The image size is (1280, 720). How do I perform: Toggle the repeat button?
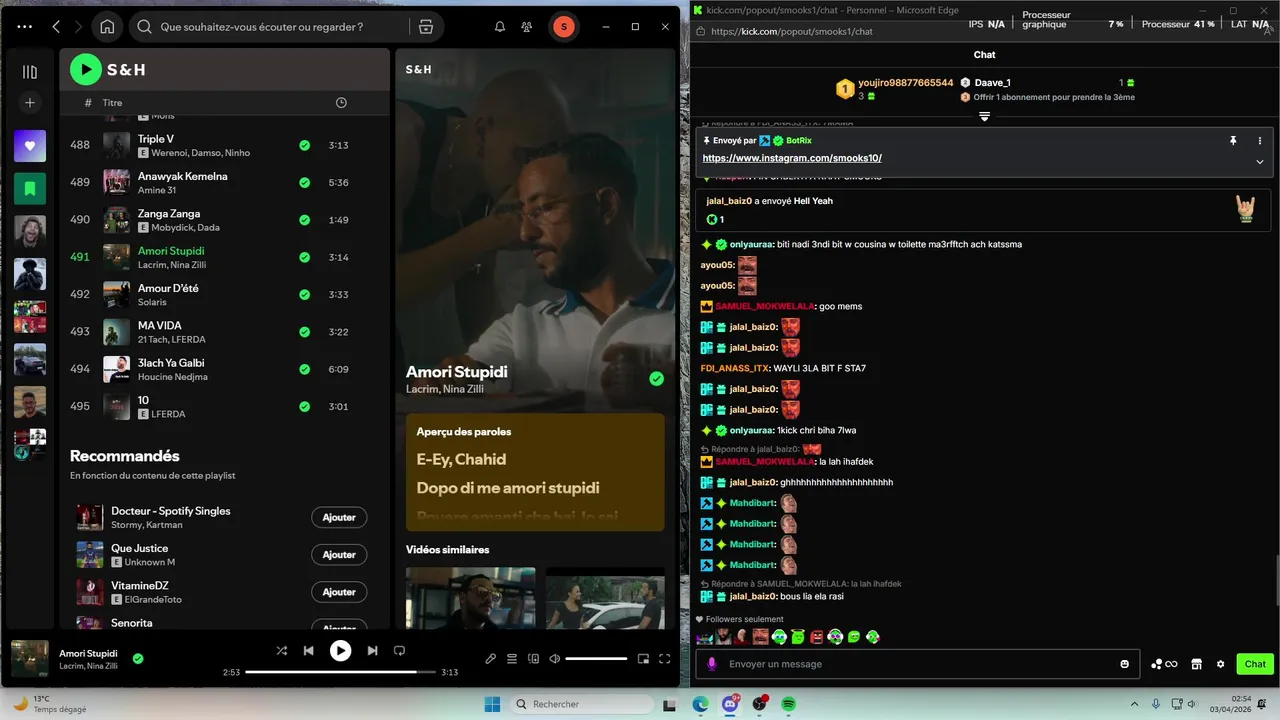click(x=399, y=650)
